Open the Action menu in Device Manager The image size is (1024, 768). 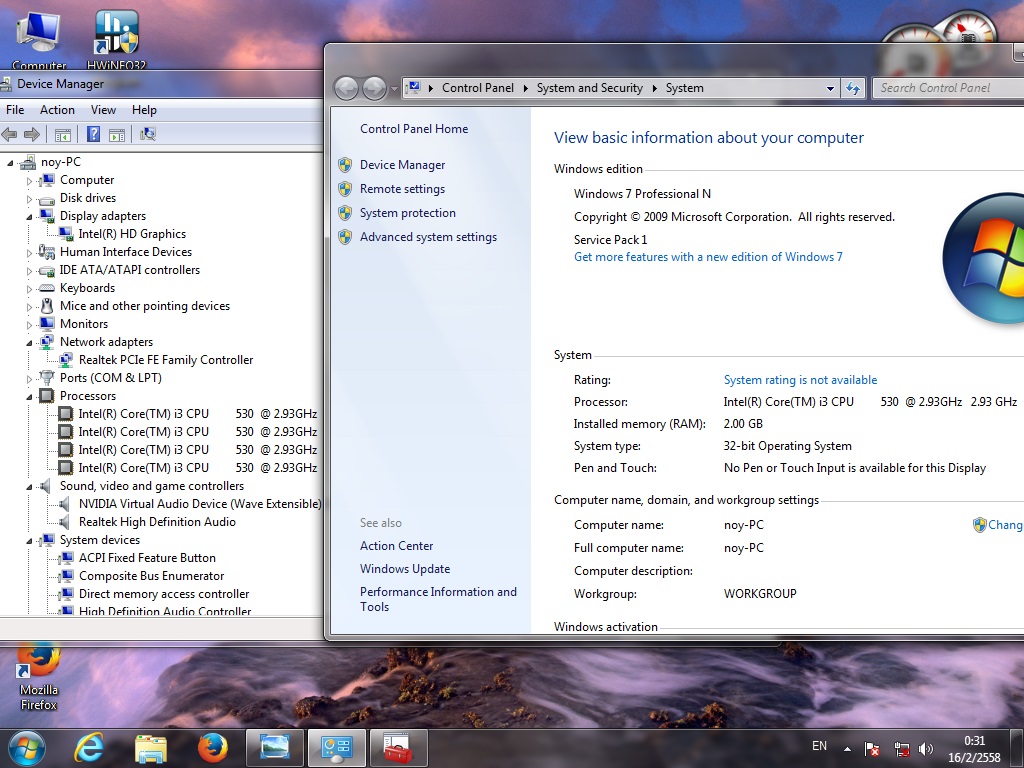(57, 110)
